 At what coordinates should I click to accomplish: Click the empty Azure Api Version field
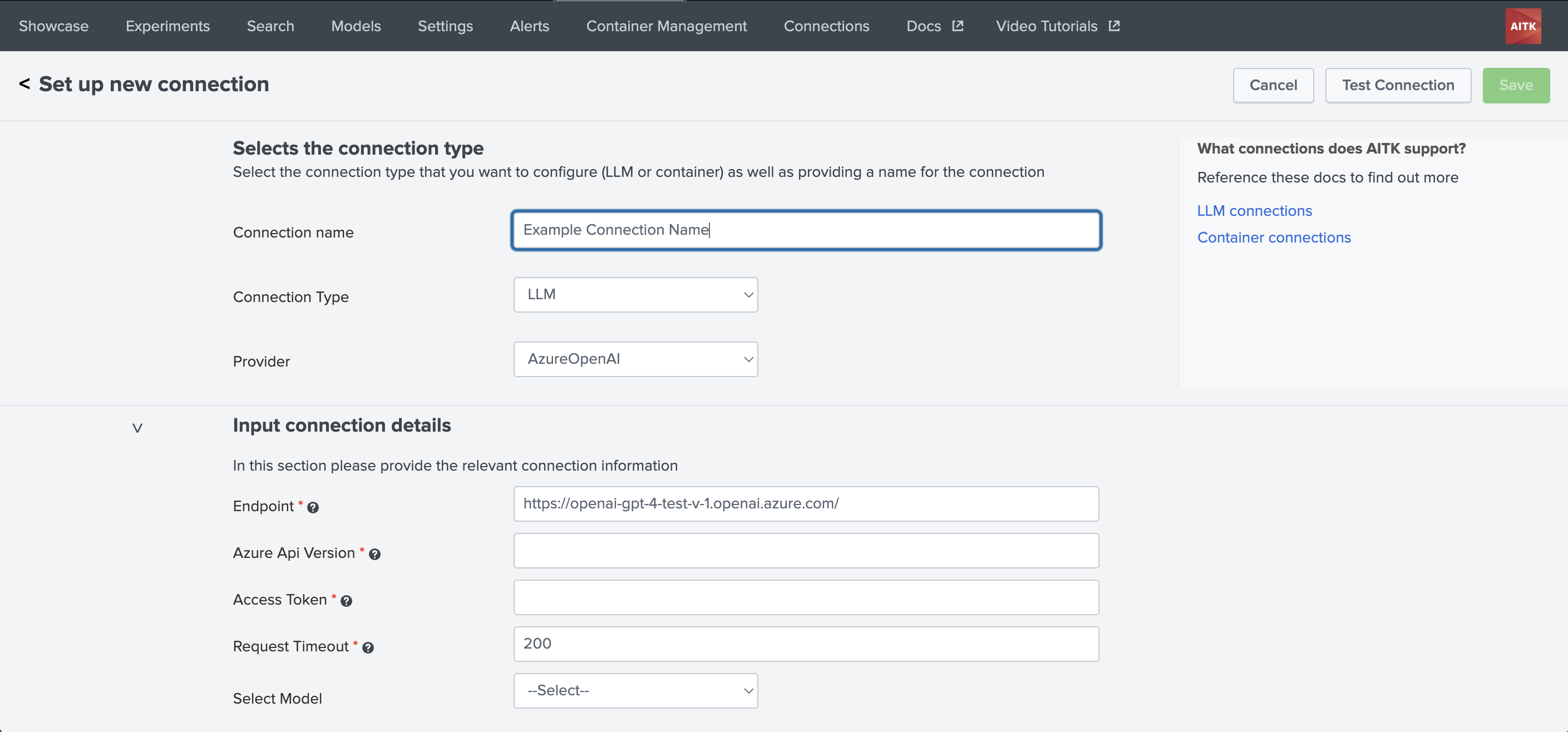(x=806, y=551)
